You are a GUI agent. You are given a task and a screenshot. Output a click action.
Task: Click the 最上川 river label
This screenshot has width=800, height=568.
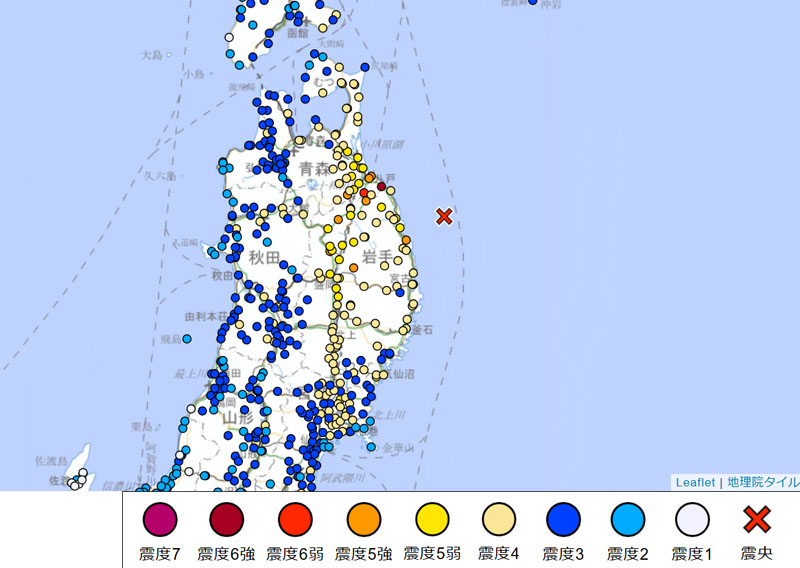(x=190, y=374)
